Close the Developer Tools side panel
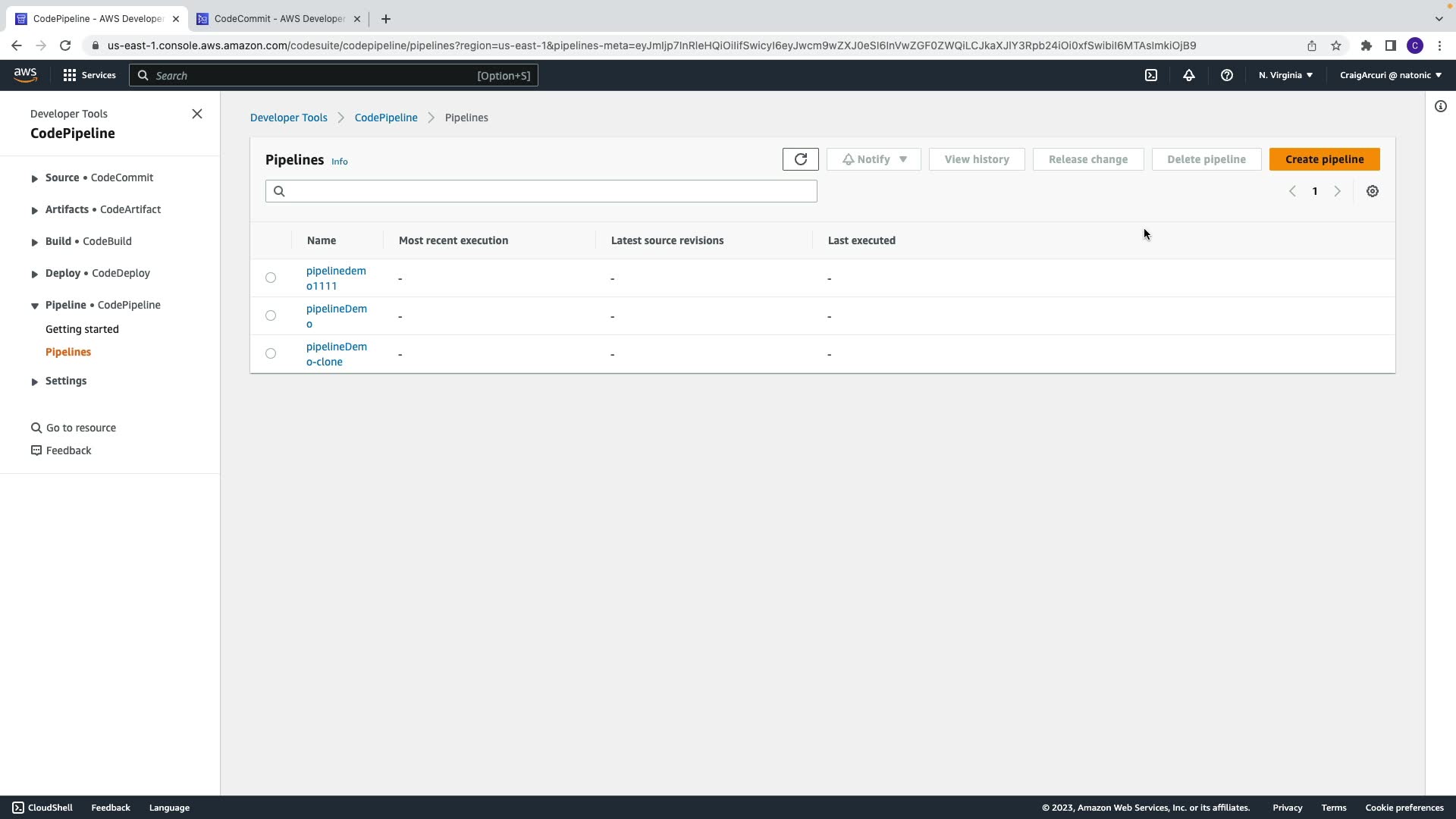The width and height of the screenshot is (1456, 819). click(197, 114)
